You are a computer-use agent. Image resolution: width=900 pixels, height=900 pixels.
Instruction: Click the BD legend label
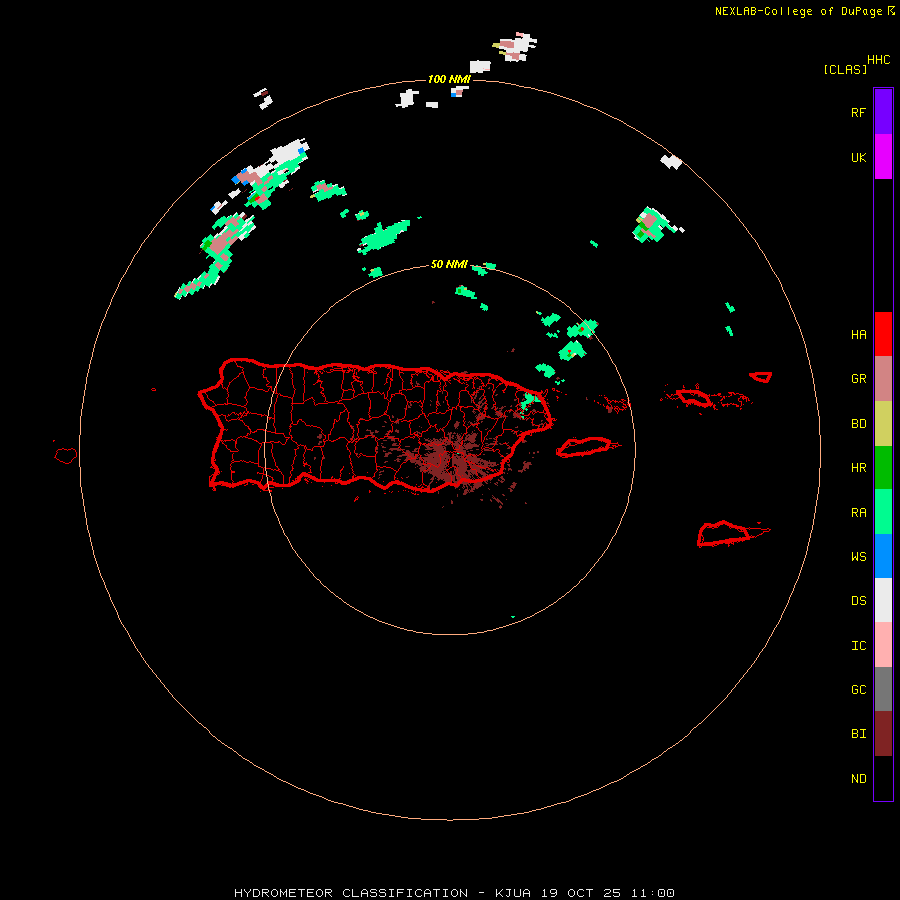(x=858, y=424)
